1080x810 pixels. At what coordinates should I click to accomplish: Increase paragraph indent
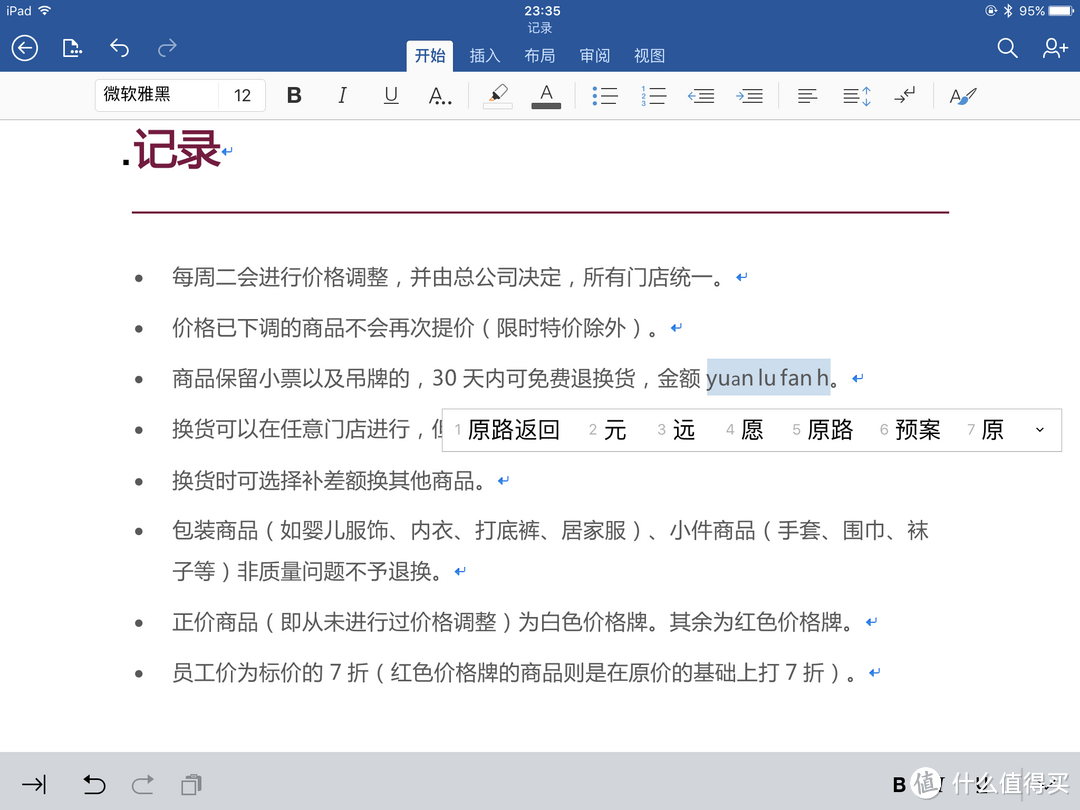click(749, 96)
